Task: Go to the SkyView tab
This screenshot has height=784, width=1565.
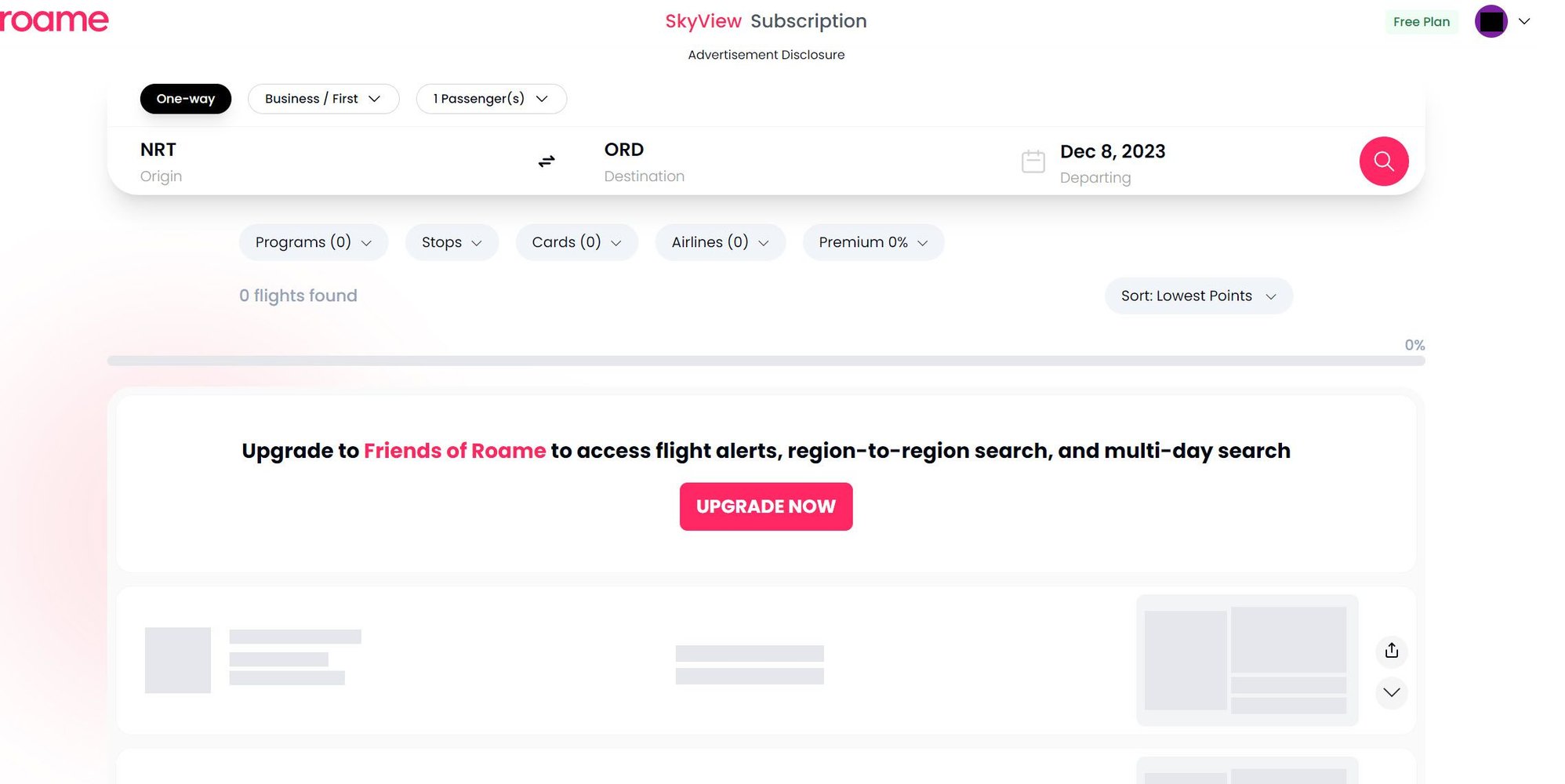Action: click(703, 21)
